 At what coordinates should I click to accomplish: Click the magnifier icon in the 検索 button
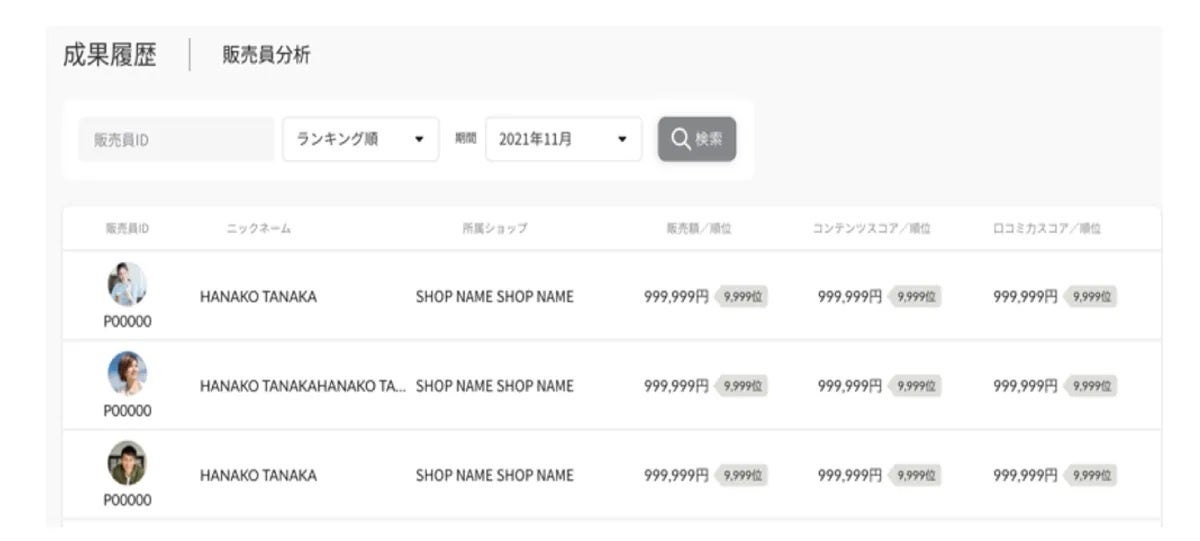(680, 139)
